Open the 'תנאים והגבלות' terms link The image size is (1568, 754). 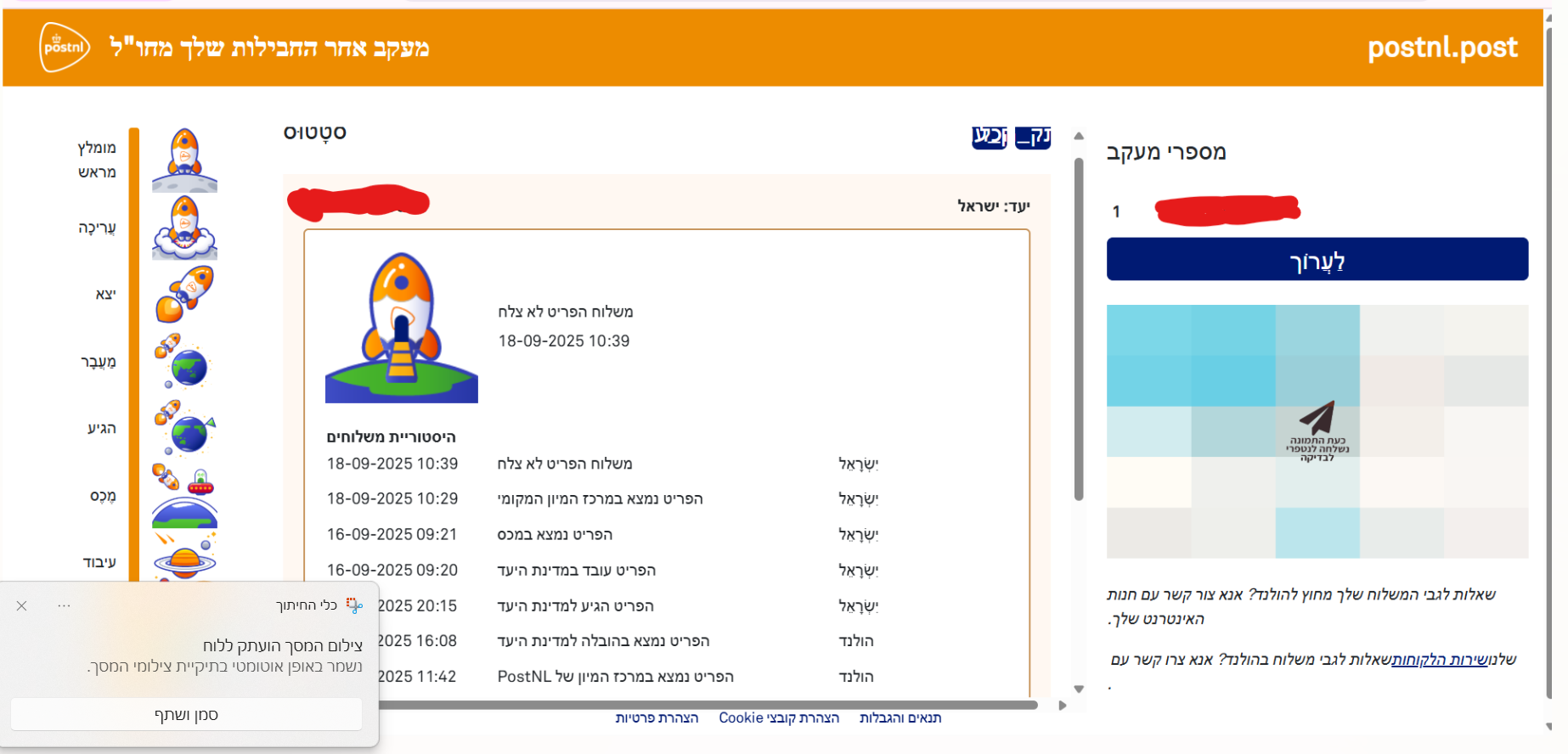click(900, 718)
